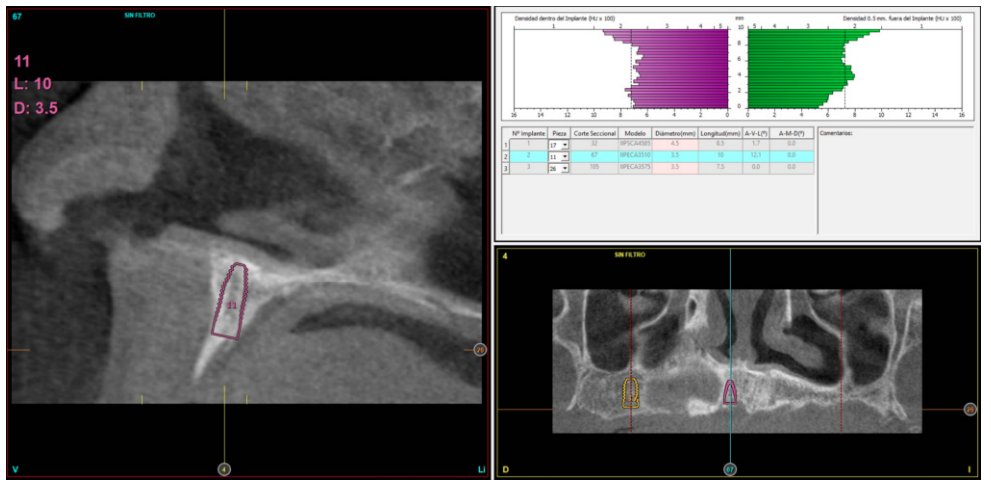Open the Pieza dropdown for implant 2
991x489 pixels.
tap(564, 157)
